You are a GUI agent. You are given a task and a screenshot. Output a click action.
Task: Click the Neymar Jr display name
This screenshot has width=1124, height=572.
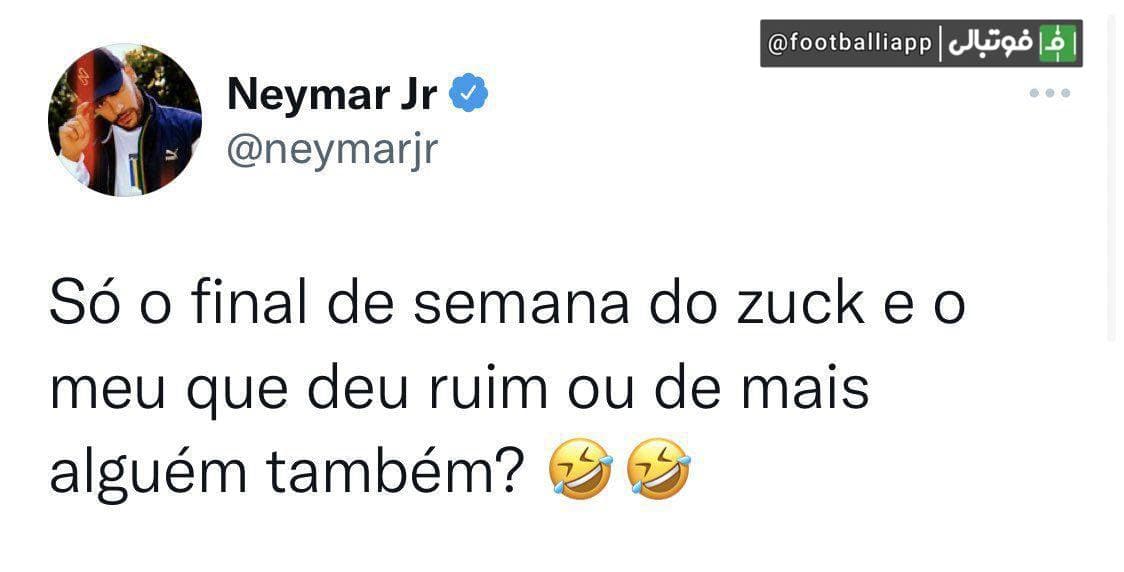pos(332,95)
